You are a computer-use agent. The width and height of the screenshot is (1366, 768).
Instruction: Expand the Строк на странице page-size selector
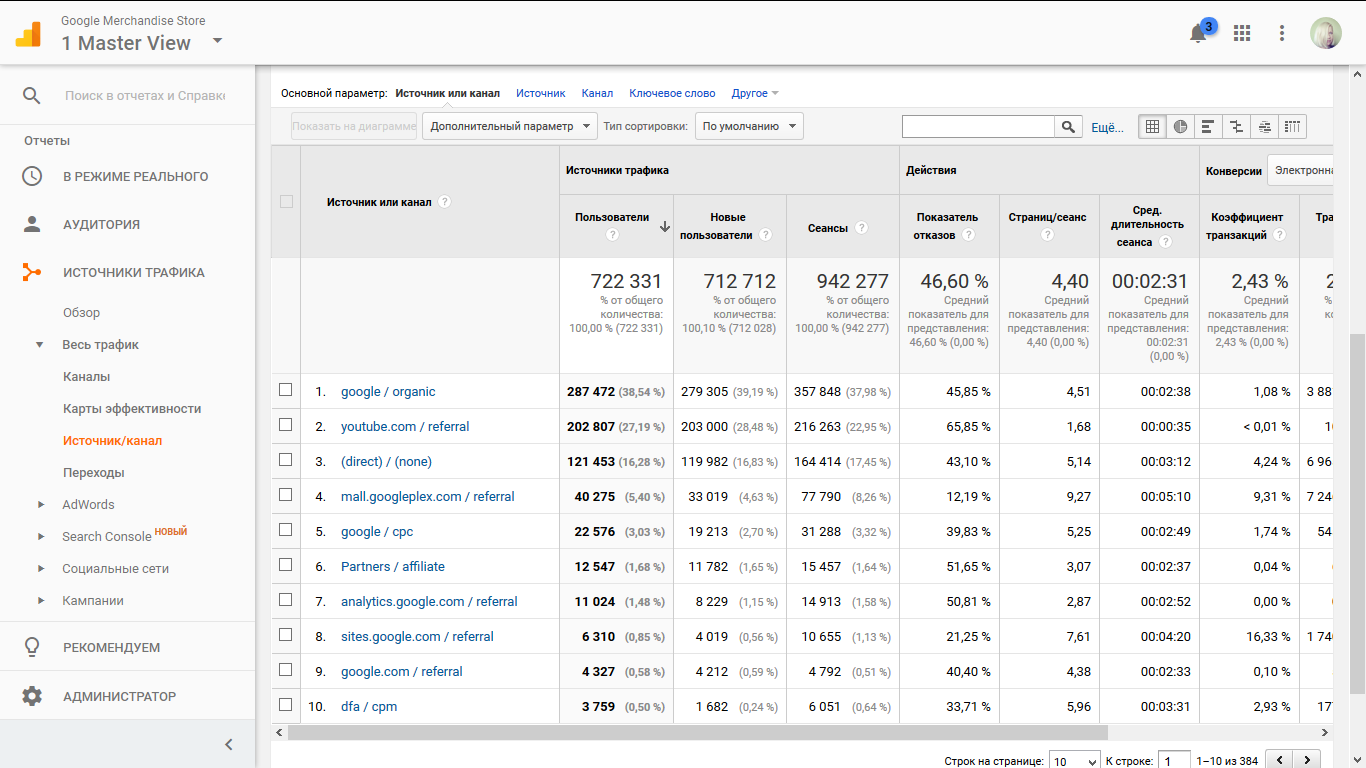[x=1074, y=761]
